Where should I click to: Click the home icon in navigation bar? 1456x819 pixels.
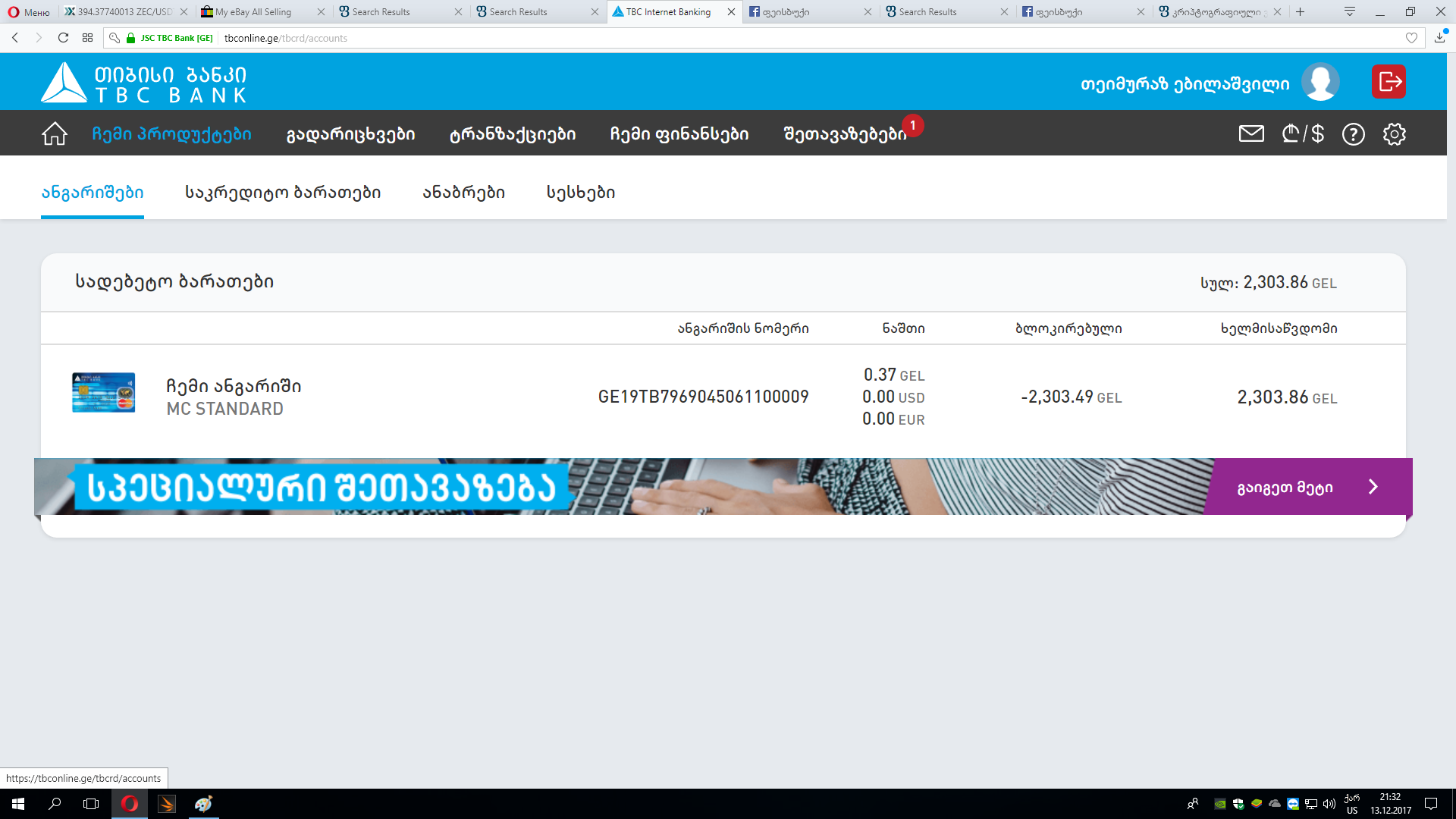pyautogui.click(x=55, y=134)
